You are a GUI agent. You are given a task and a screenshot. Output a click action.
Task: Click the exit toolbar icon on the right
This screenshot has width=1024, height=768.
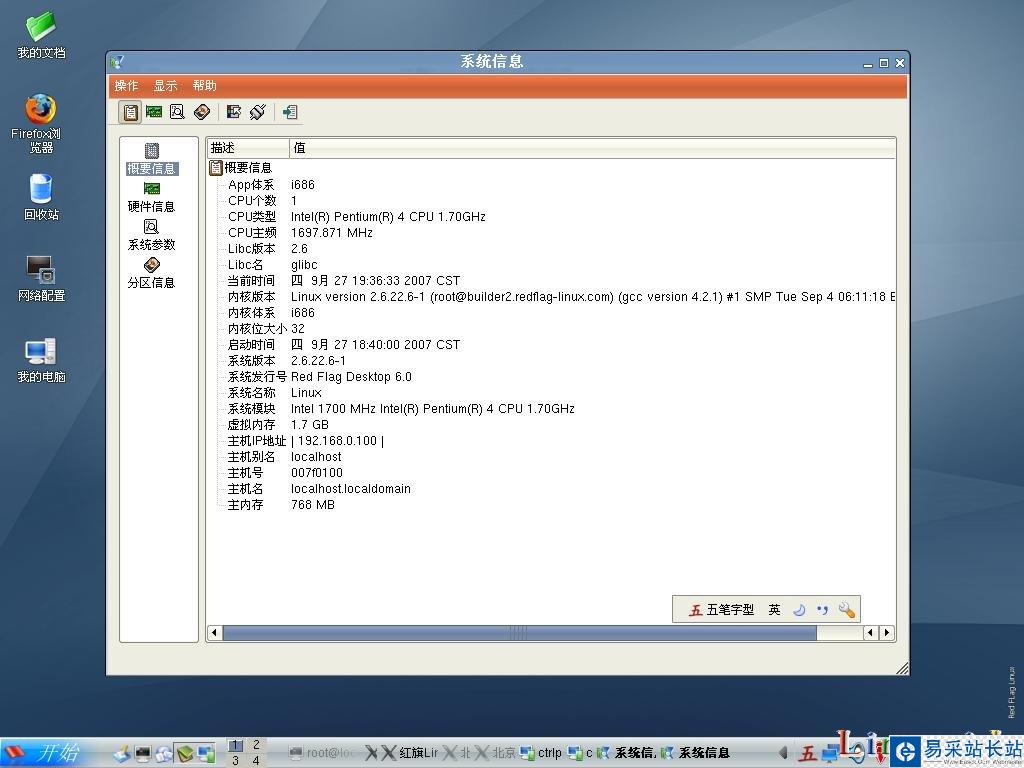tap(290, 111)
